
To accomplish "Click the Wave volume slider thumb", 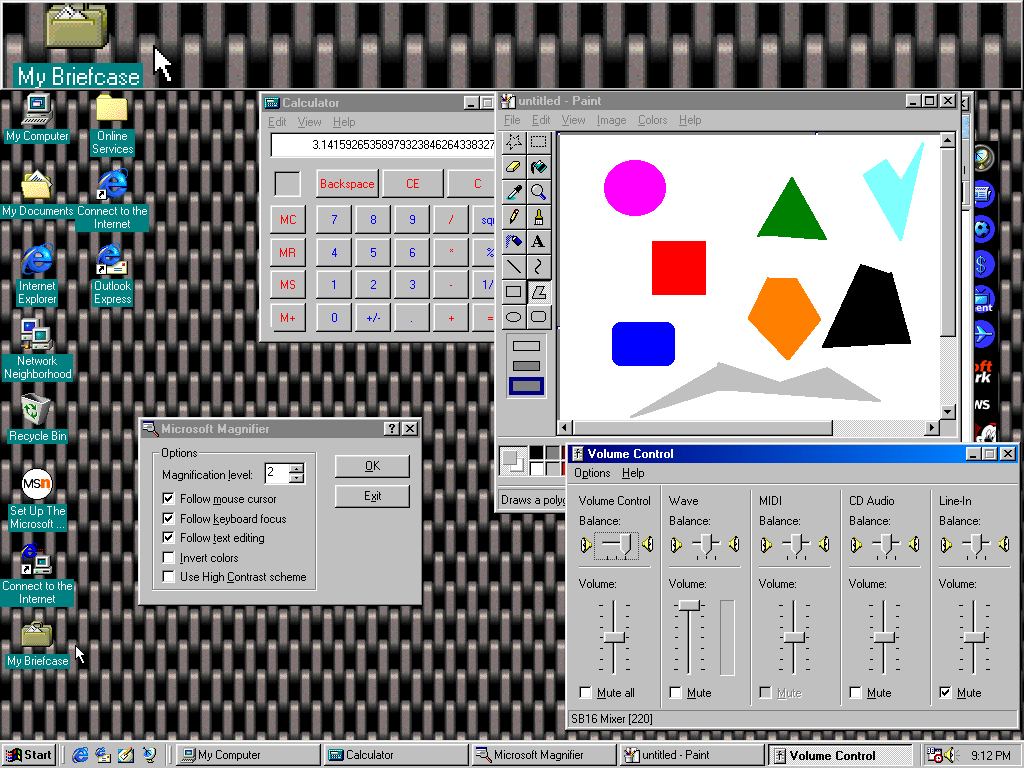I will pyautogui.click(x=689, y=606).
